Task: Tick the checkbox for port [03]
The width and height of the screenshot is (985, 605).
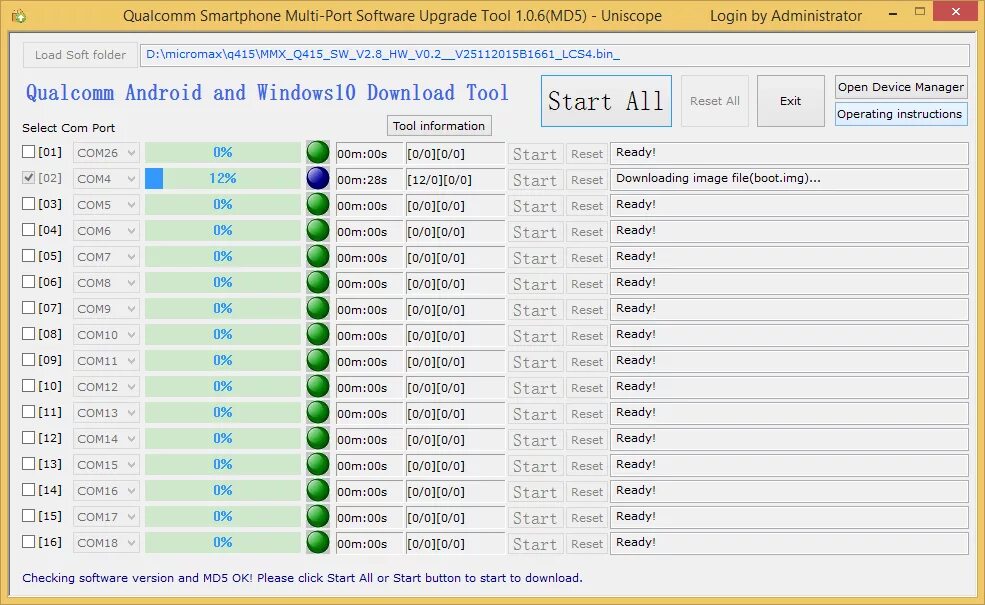Action: pos(28,204)
